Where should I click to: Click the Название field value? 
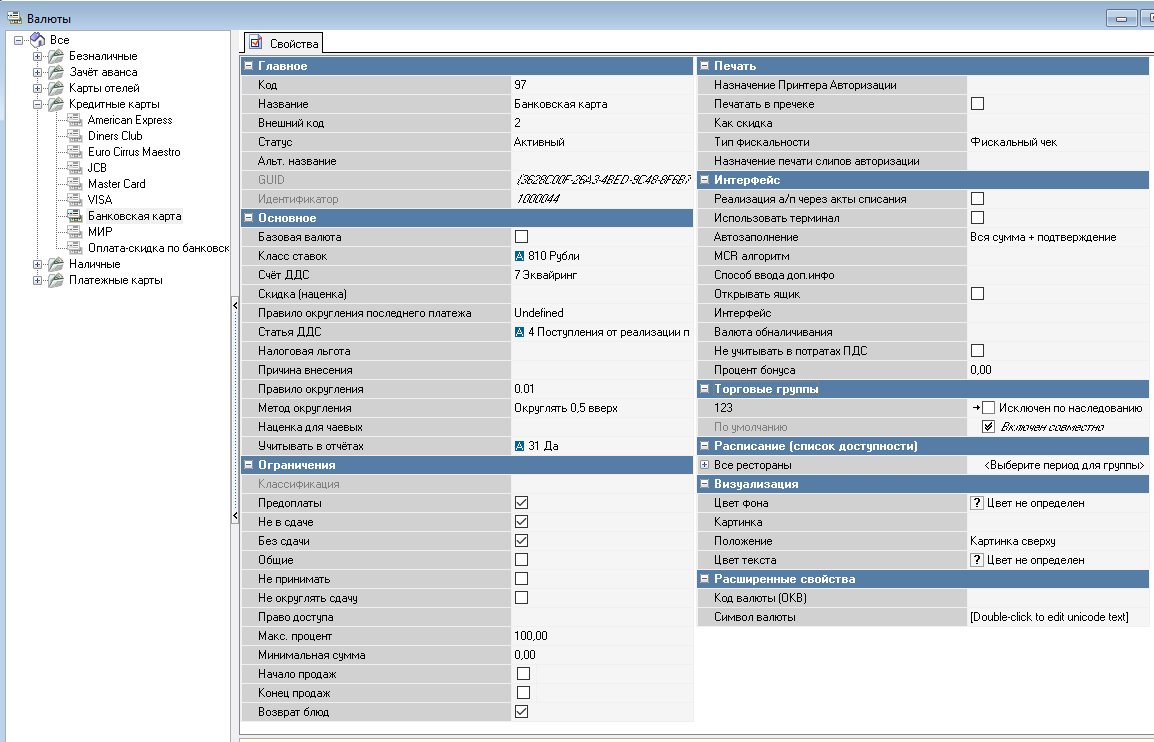click(x=600, y=104)
